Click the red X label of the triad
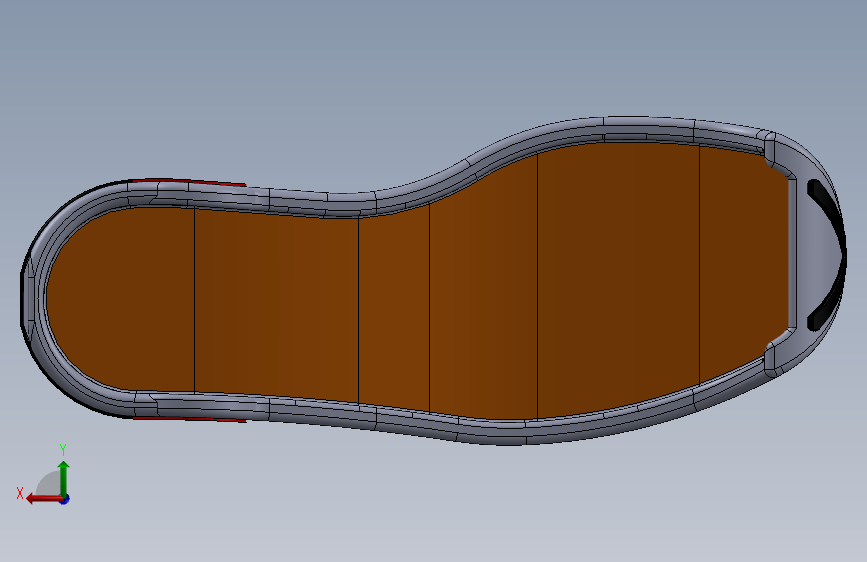This screenshot has height=562, width=867. point(20,493)
